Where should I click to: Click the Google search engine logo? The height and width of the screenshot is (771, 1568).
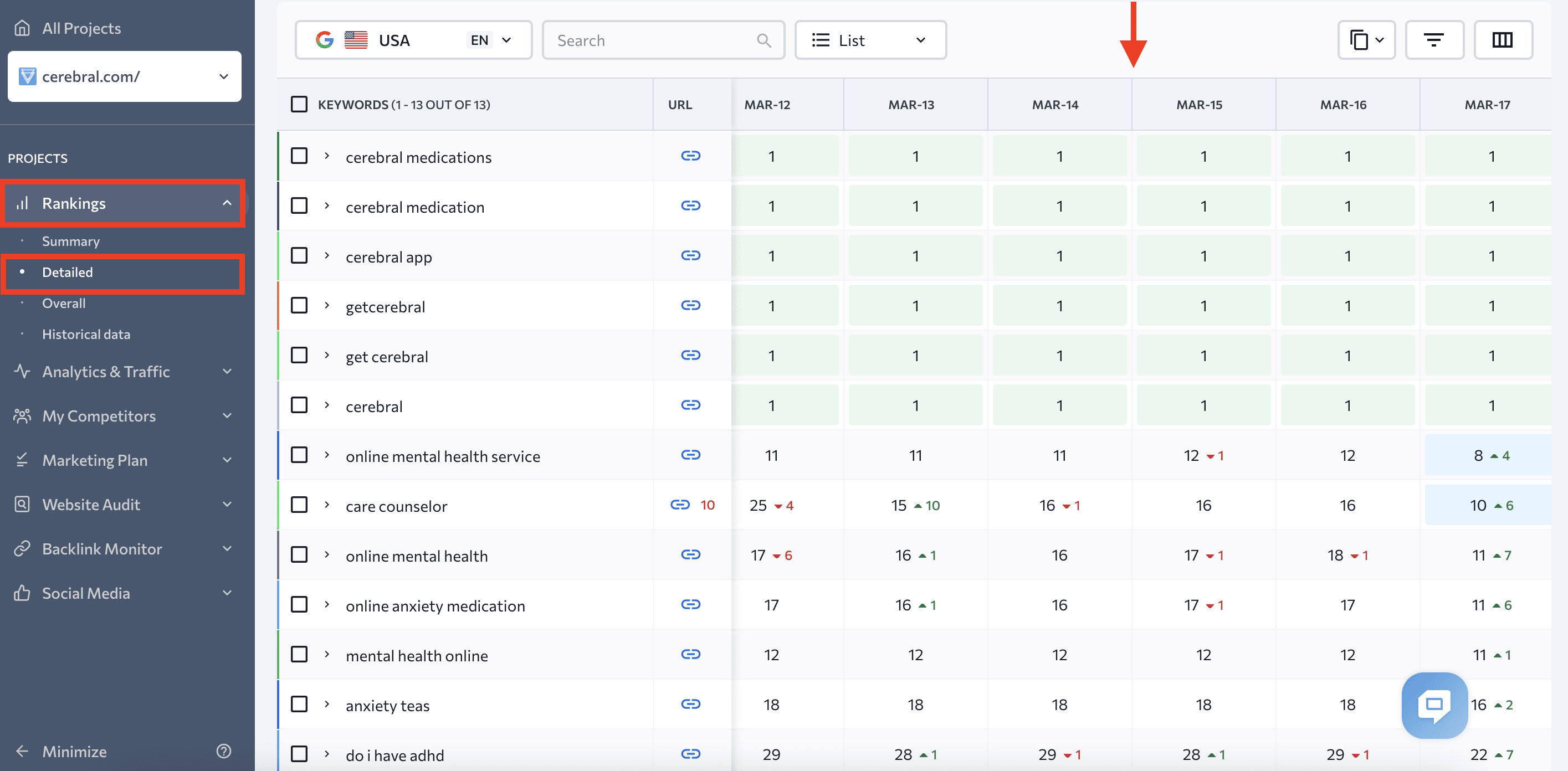point(325,41)
